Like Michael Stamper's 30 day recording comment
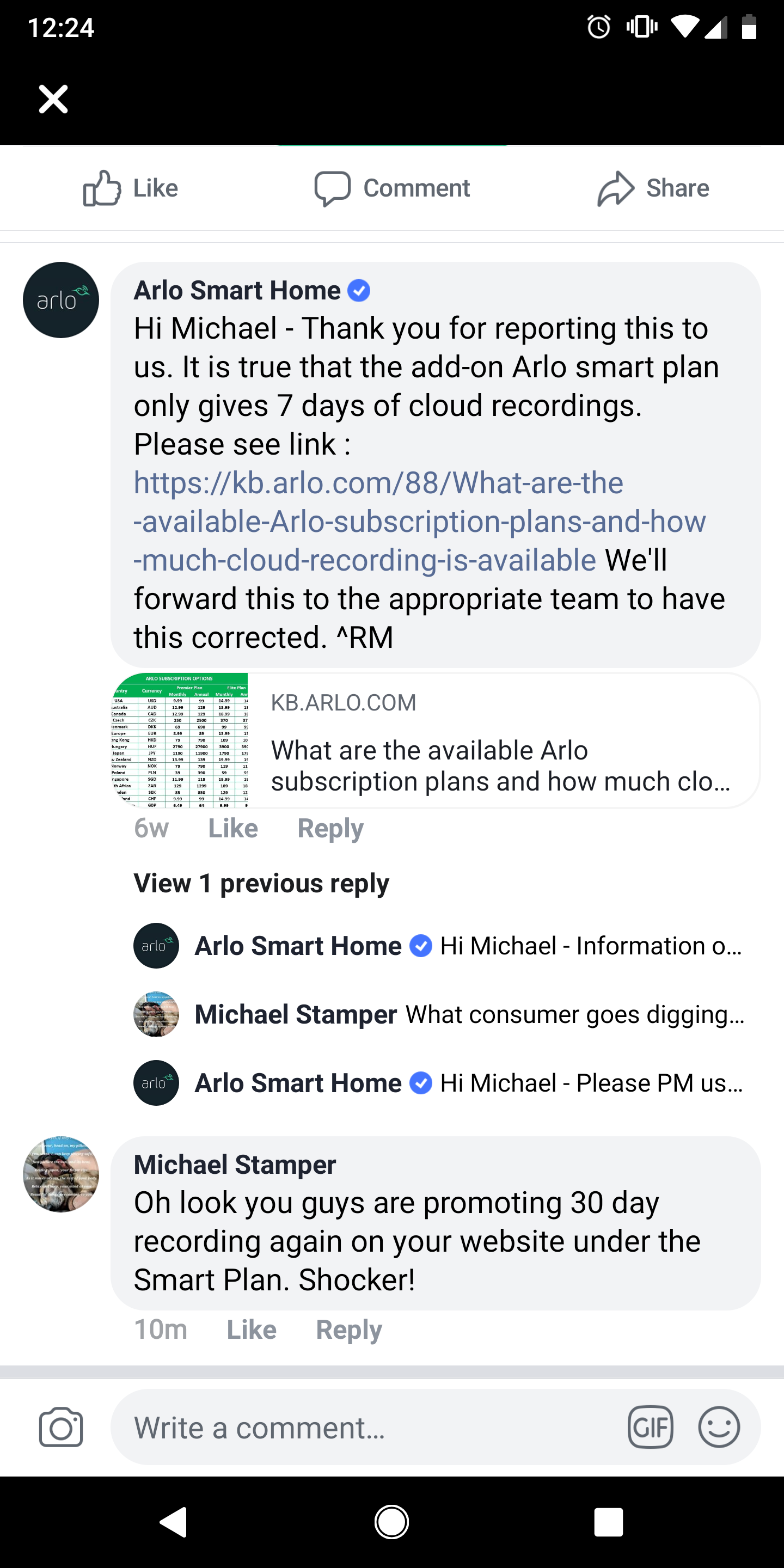 (x=252, y=1330)
